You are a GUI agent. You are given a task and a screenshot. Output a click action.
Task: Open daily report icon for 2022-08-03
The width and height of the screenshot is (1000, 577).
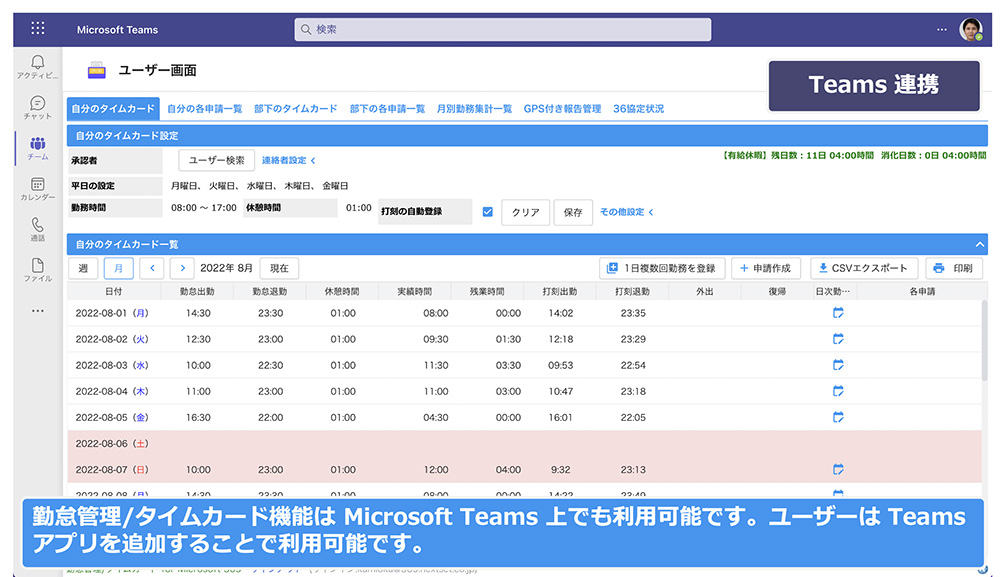(x=838, y=365)
